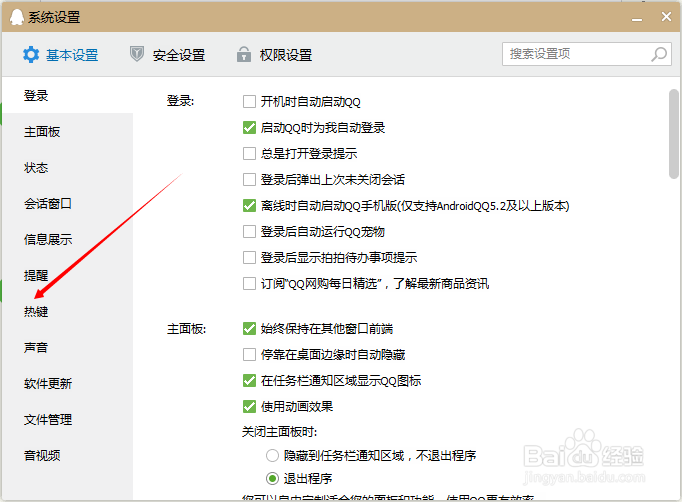Enable 开机时自动启动QQ checkbox

(249, 102)
